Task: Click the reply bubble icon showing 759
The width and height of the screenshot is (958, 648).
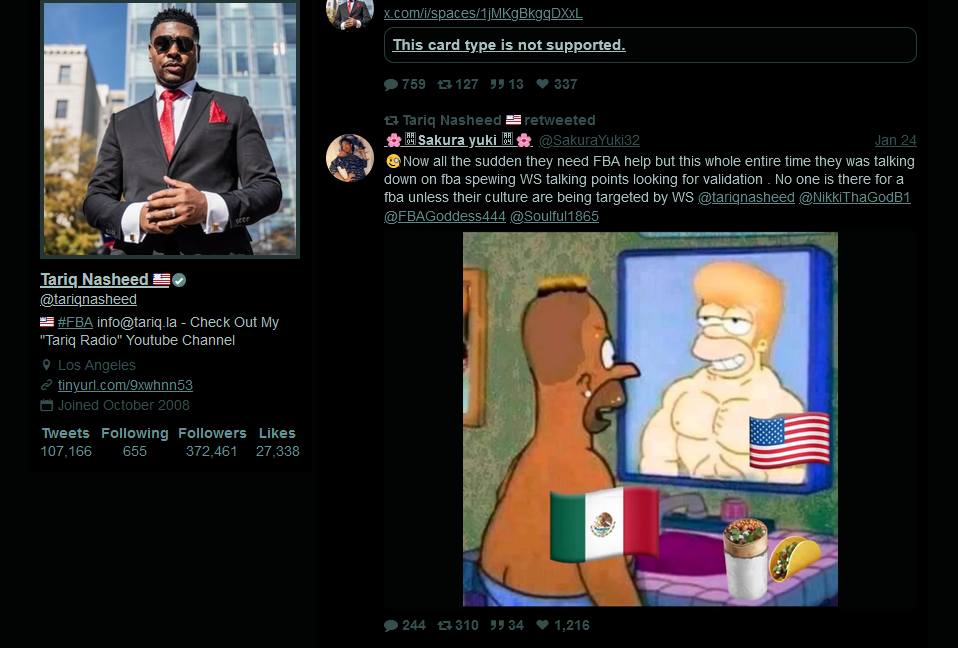Action: 391,84
